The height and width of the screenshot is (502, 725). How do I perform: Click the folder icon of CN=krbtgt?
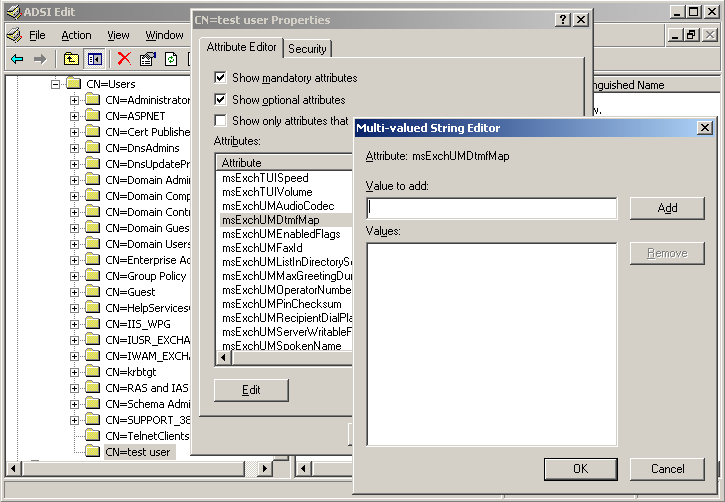[x=92, y=372]
